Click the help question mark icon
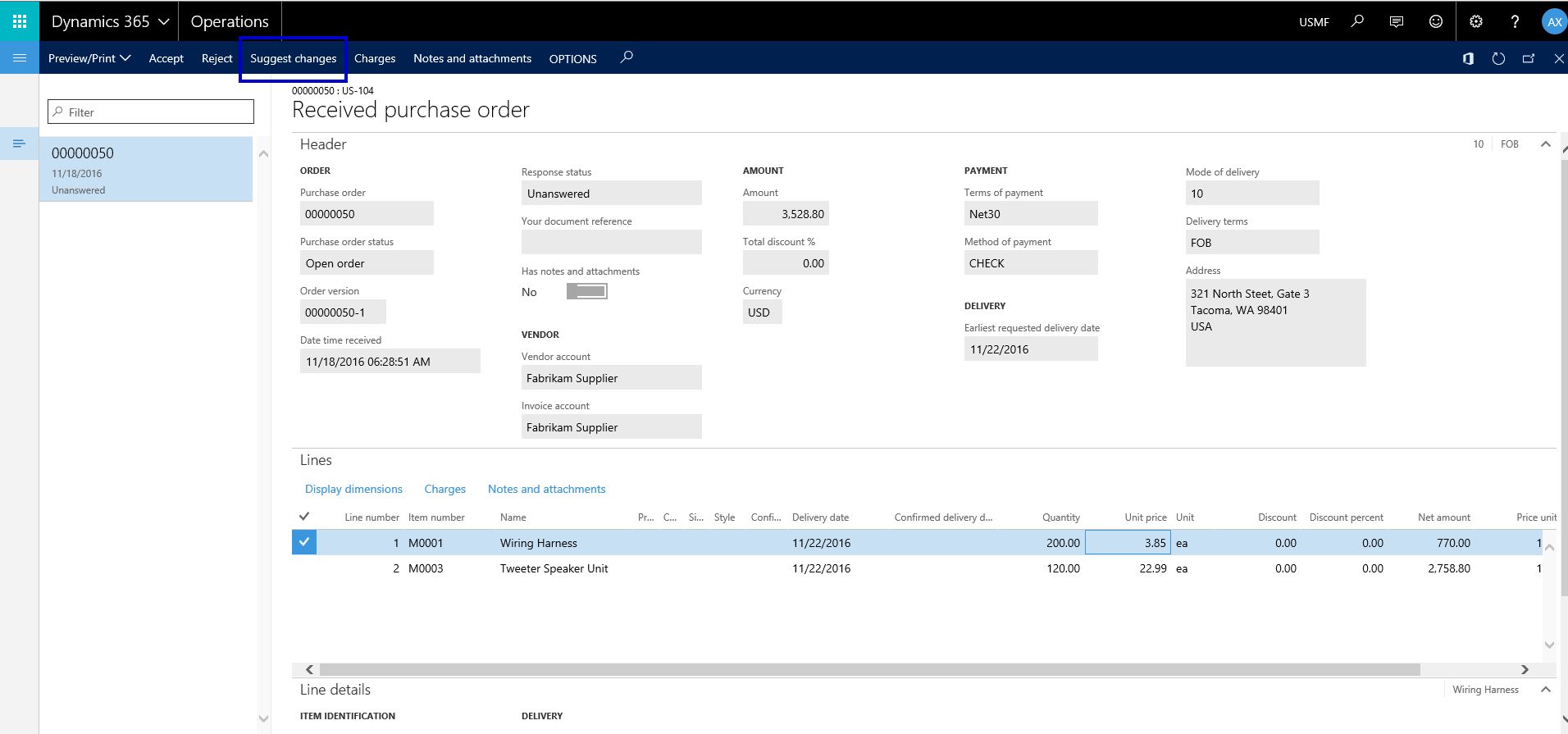 [x=1515, y=21]
